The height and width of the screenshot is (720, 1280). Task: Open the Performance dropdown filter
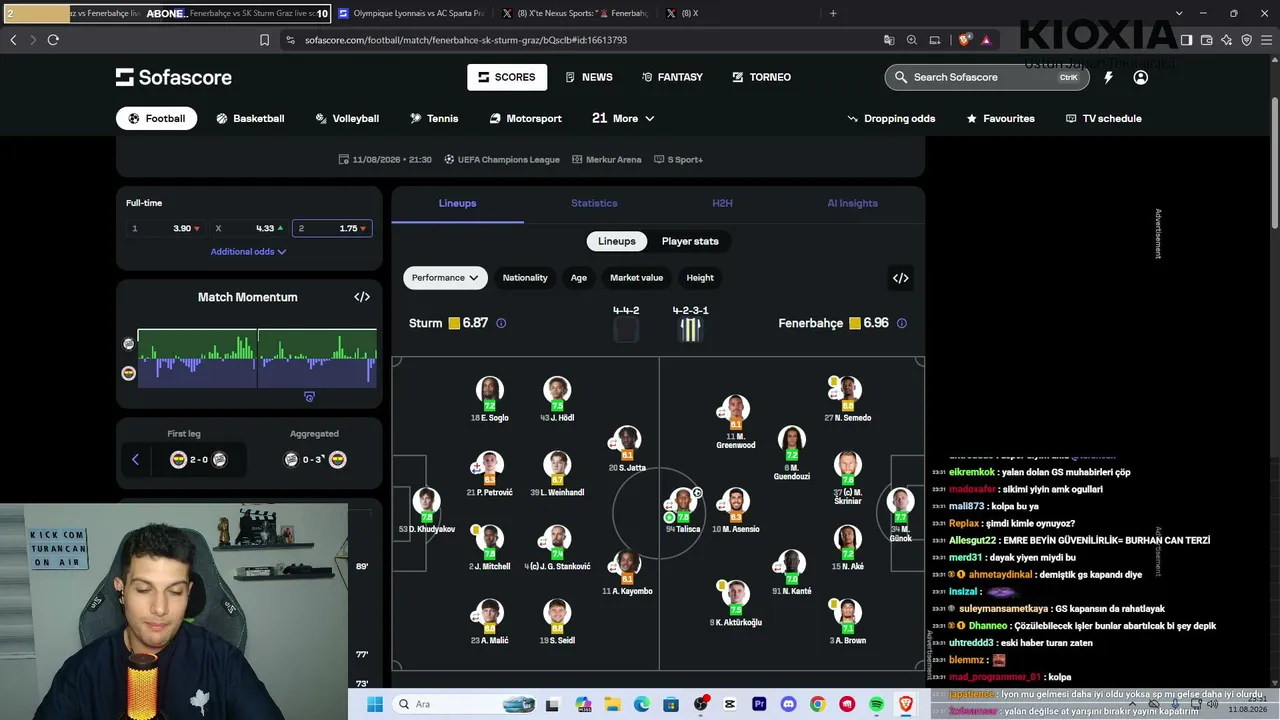445,278
